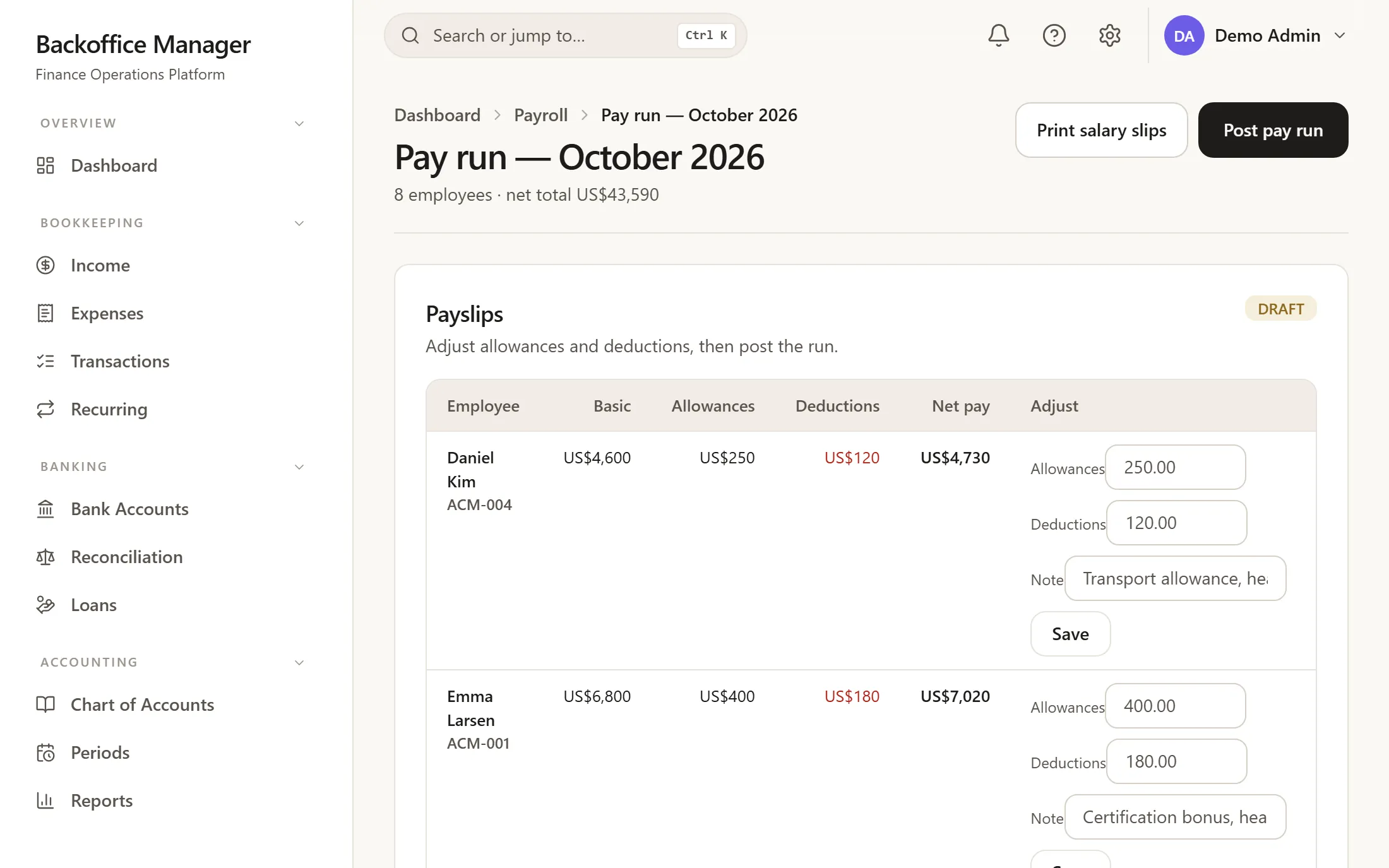Save Daniel Kim's payslip adjustments
This screenshot has width=1389, height=868.
coord(1070,634)
